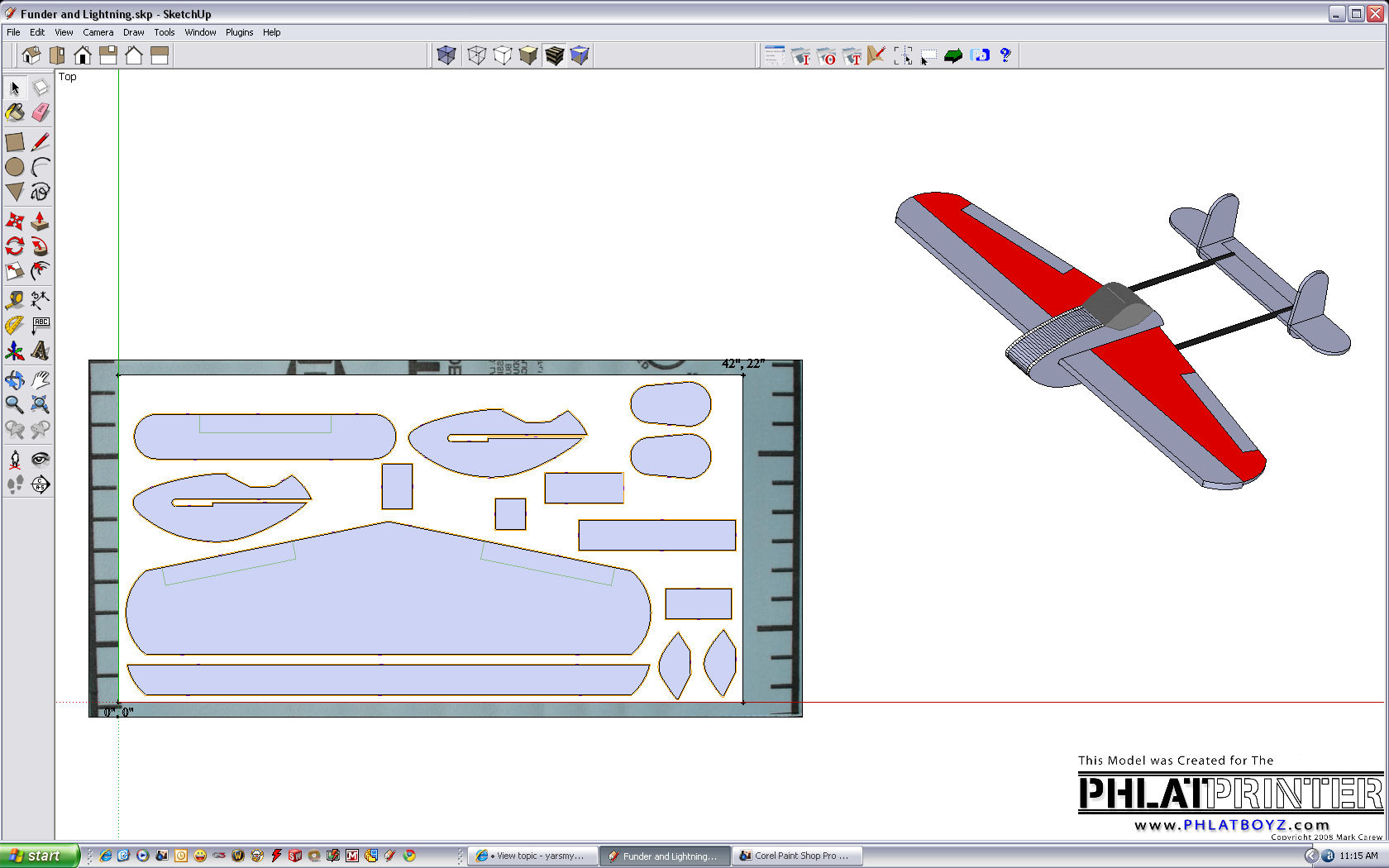The width and height of the screenshot is (1389, 868).
Task: Select the Push/Pull tool
Action: (40, 221)
